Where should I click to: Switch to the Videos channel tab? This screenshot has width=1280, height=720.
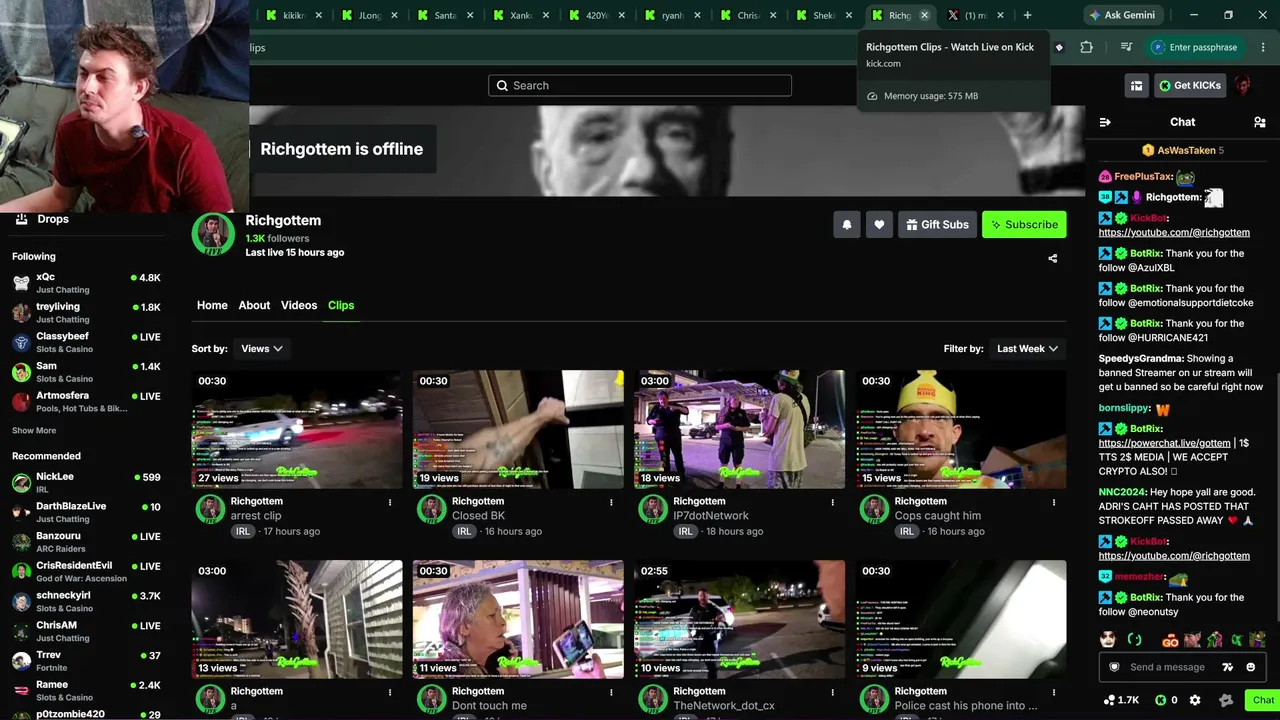tap(299, 305)
